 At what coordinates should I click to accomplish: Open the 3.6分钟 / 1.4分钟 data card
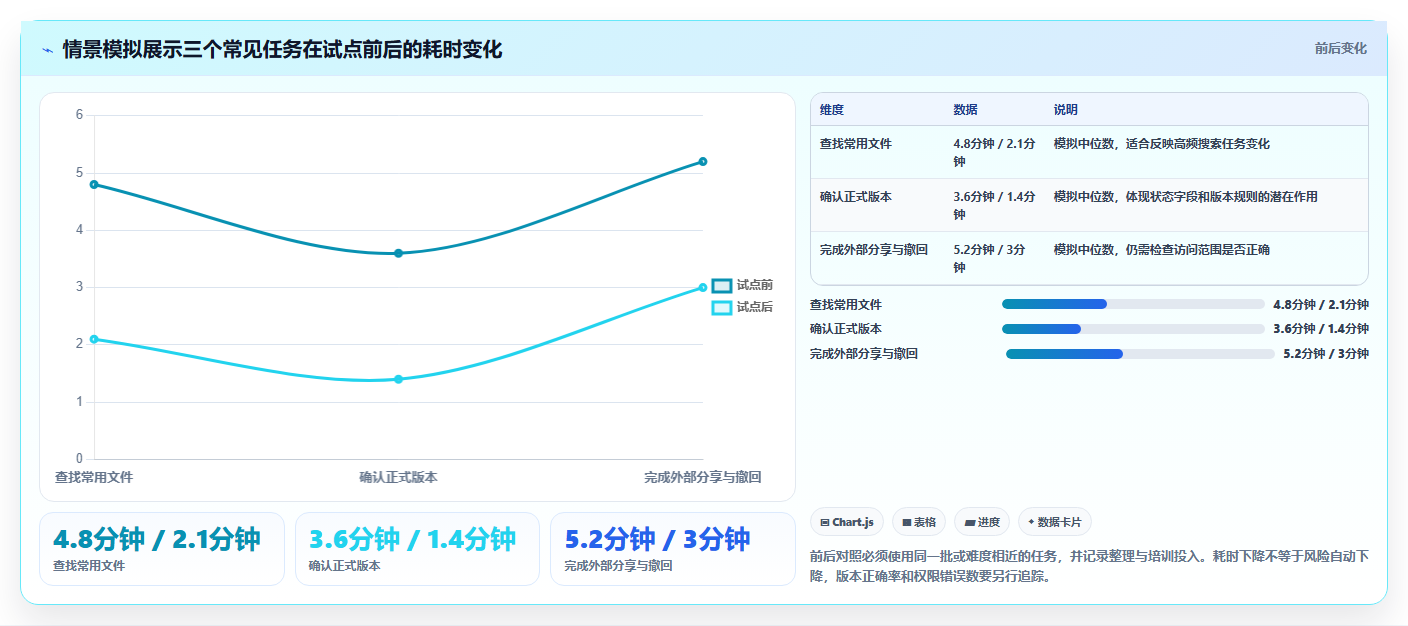[417, 549]
